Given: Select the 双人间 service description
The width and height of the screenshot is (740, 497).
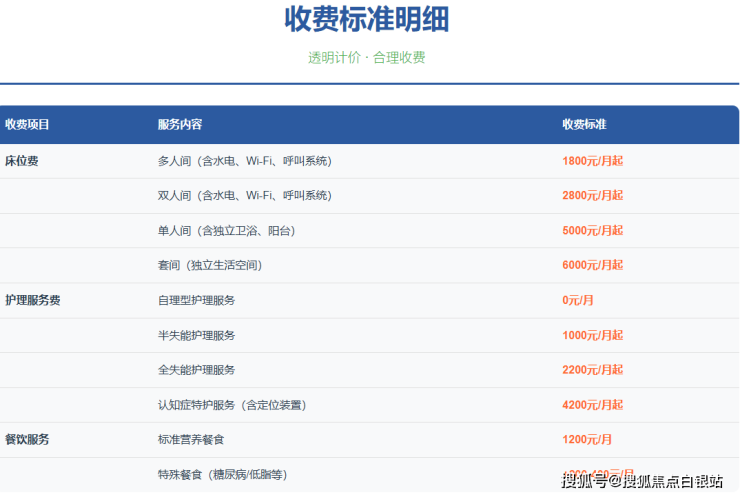Looking at the screenshot, I should pyautogui.click(x=244, y=196).
